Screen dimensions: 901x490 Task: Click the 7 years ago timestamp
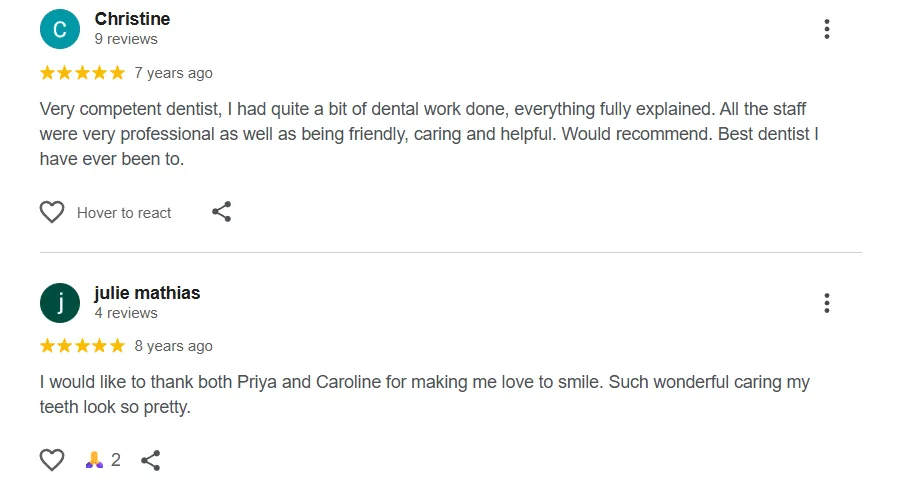(173, 73)
